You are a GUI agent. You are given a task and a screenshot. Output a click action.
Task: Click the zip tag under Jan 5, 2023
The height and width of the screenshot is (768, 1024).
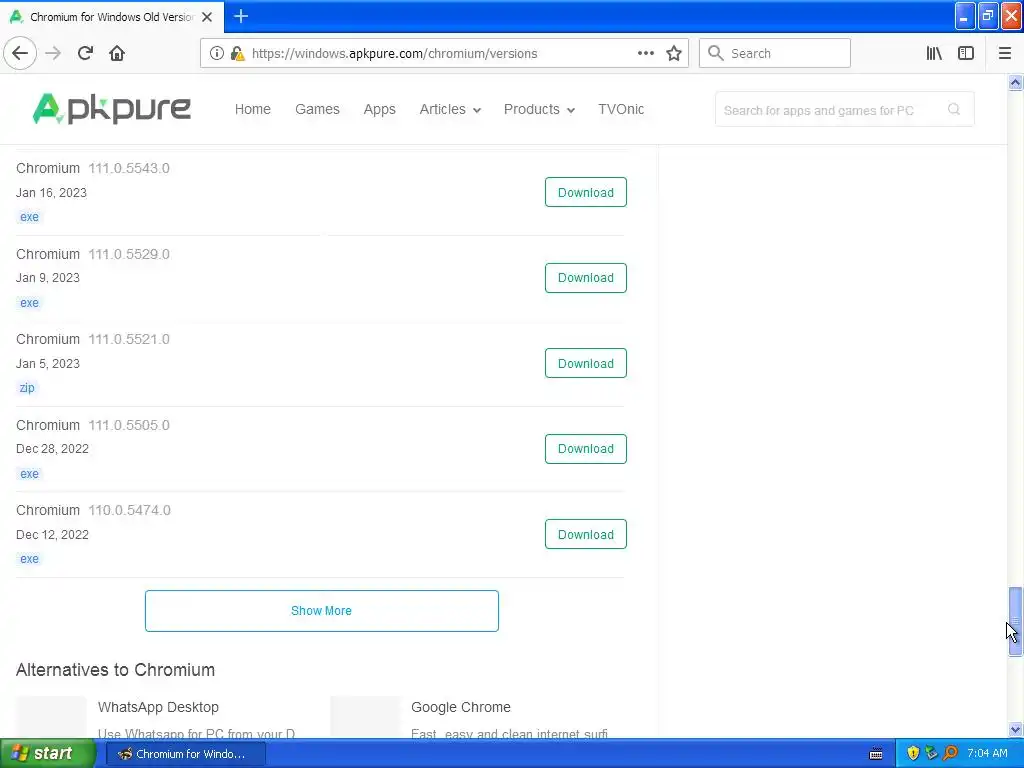(27, 388)
